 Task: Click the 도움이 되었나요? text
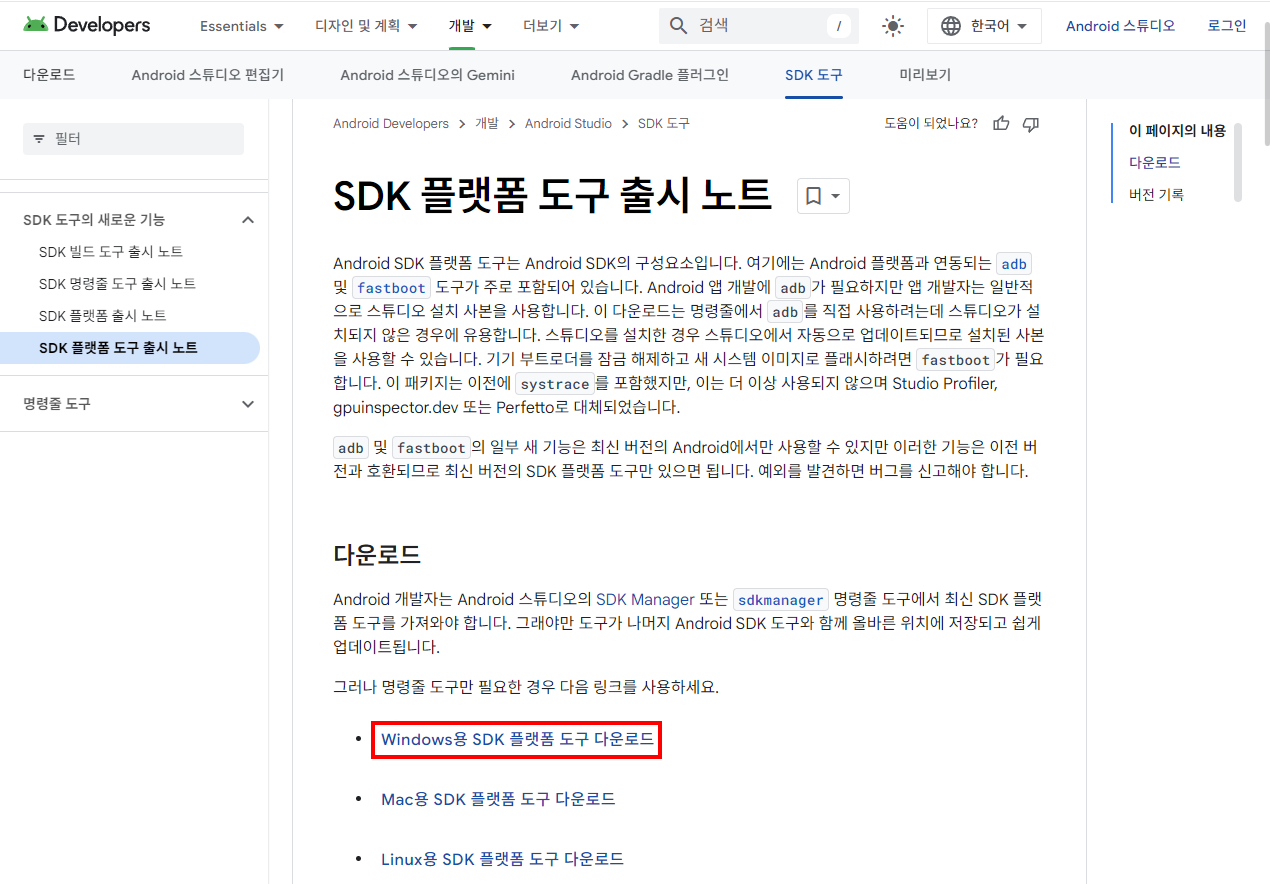pyautogui.click(x=931, y=124)
